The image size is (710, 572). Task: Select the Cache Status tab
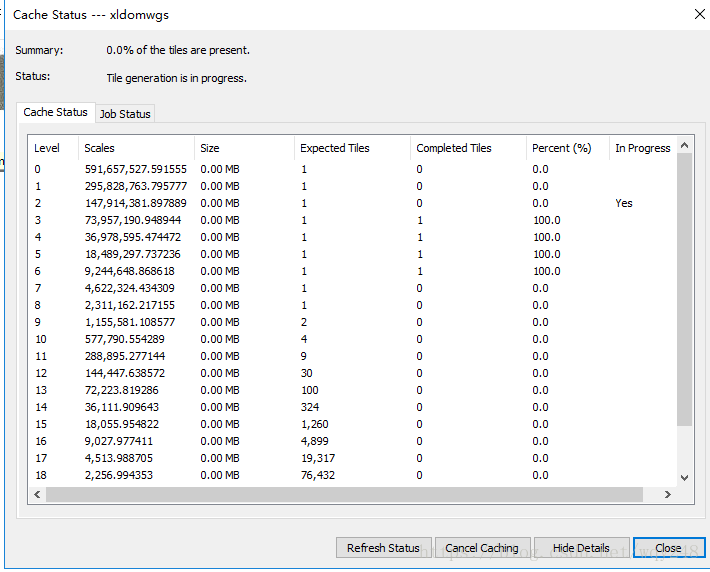55,112
